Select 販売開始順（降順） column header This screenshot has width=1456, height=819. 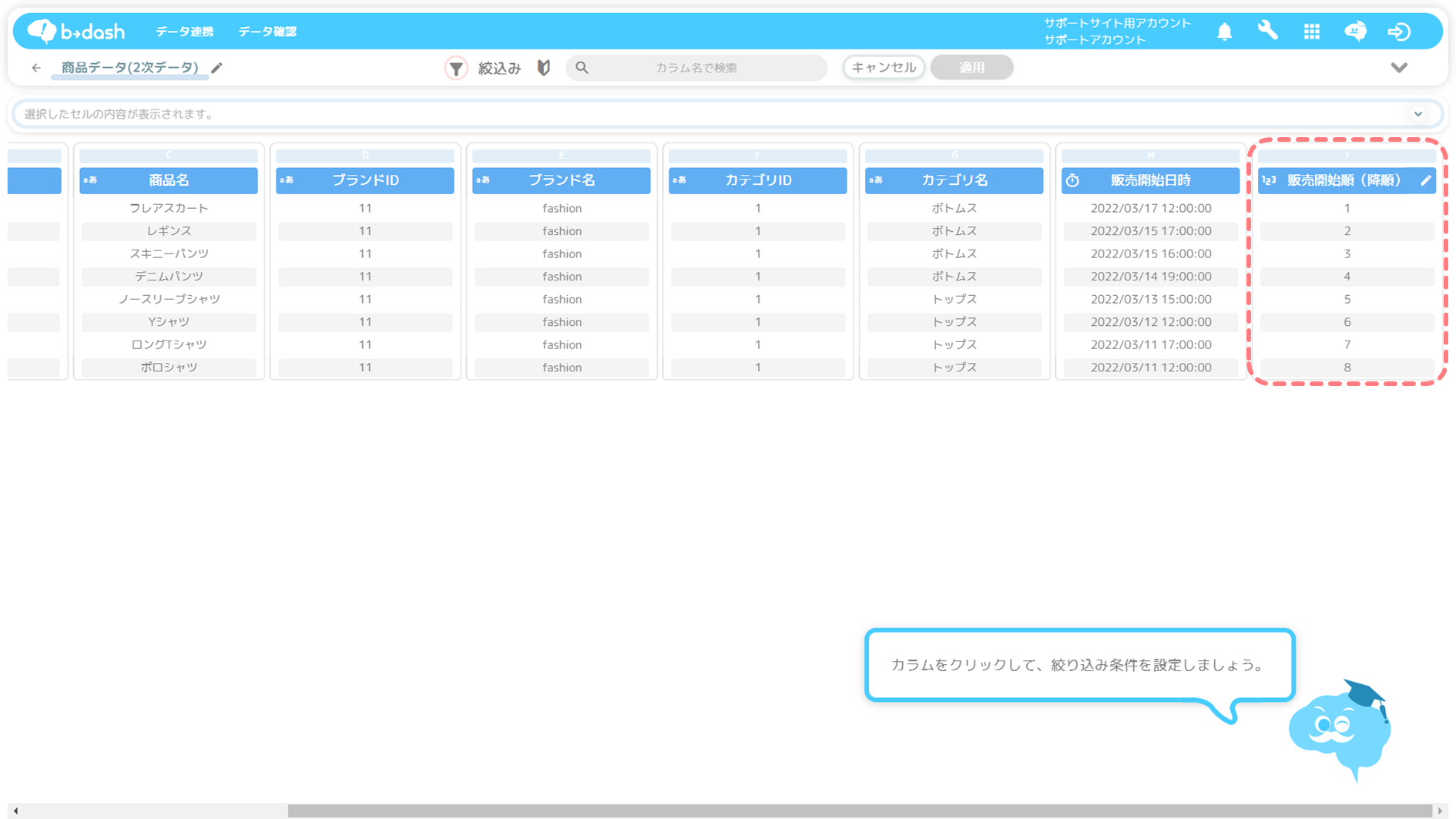click(x=1347, y=180)
